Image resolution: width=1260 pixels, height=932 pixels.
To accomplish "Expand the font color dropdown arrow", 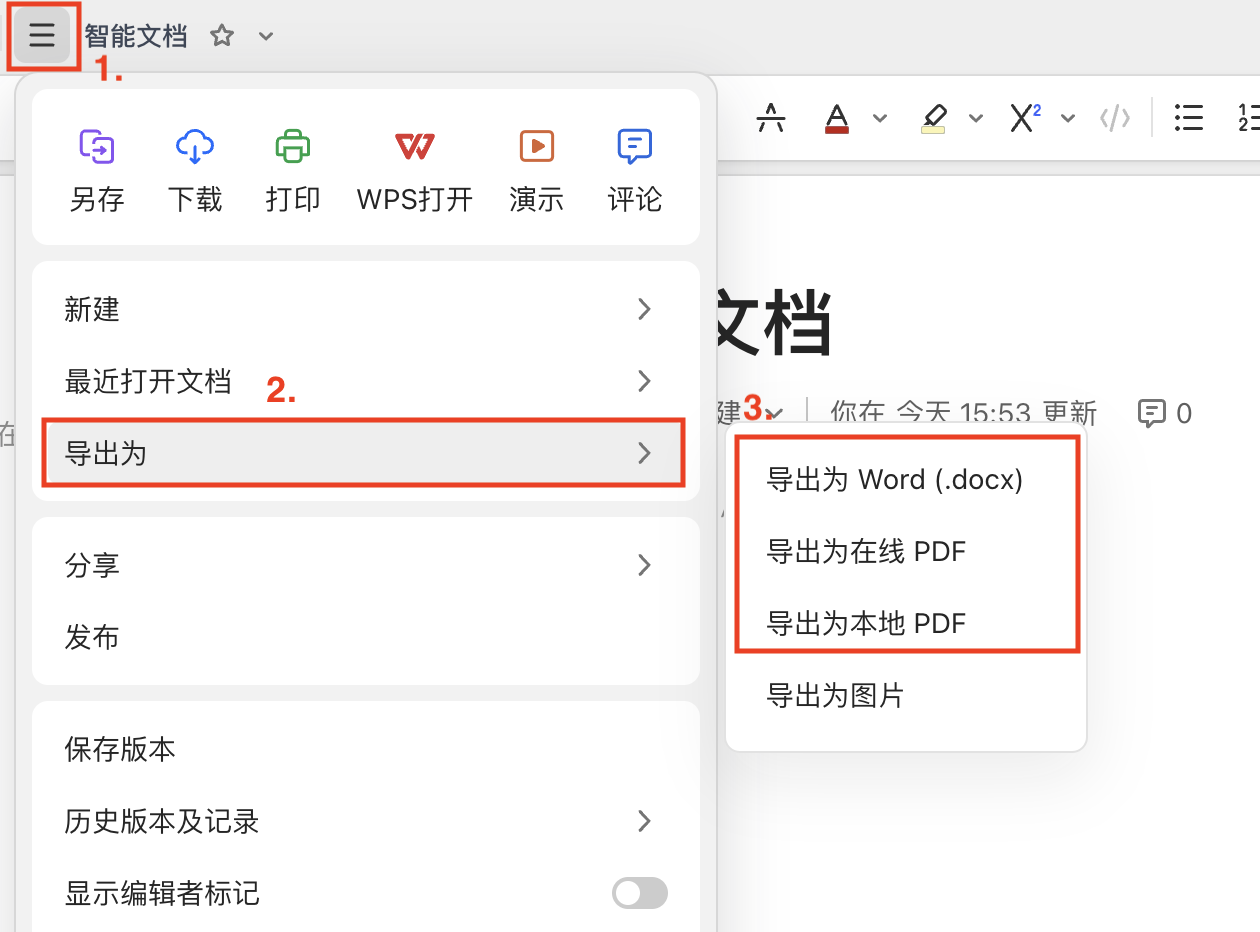I will [880, 118].
